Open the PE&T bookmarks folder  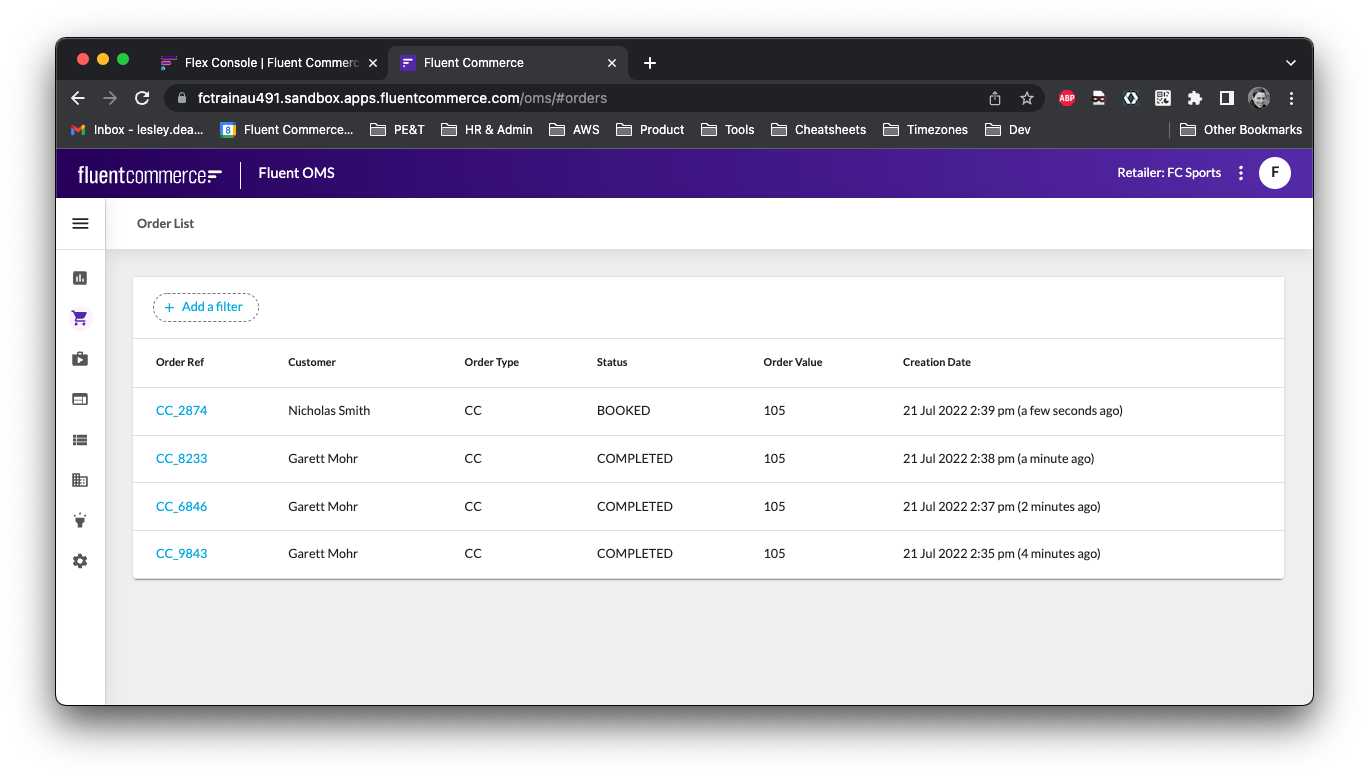(397, 130)
